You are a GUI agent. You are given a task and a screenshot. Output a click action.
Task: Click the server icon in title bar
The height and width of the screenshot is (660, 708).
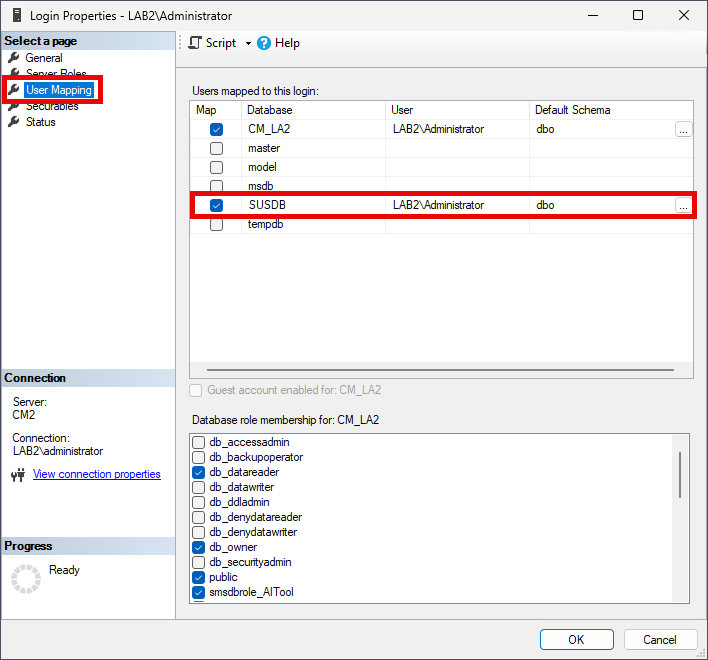click(x=16, y=16)
